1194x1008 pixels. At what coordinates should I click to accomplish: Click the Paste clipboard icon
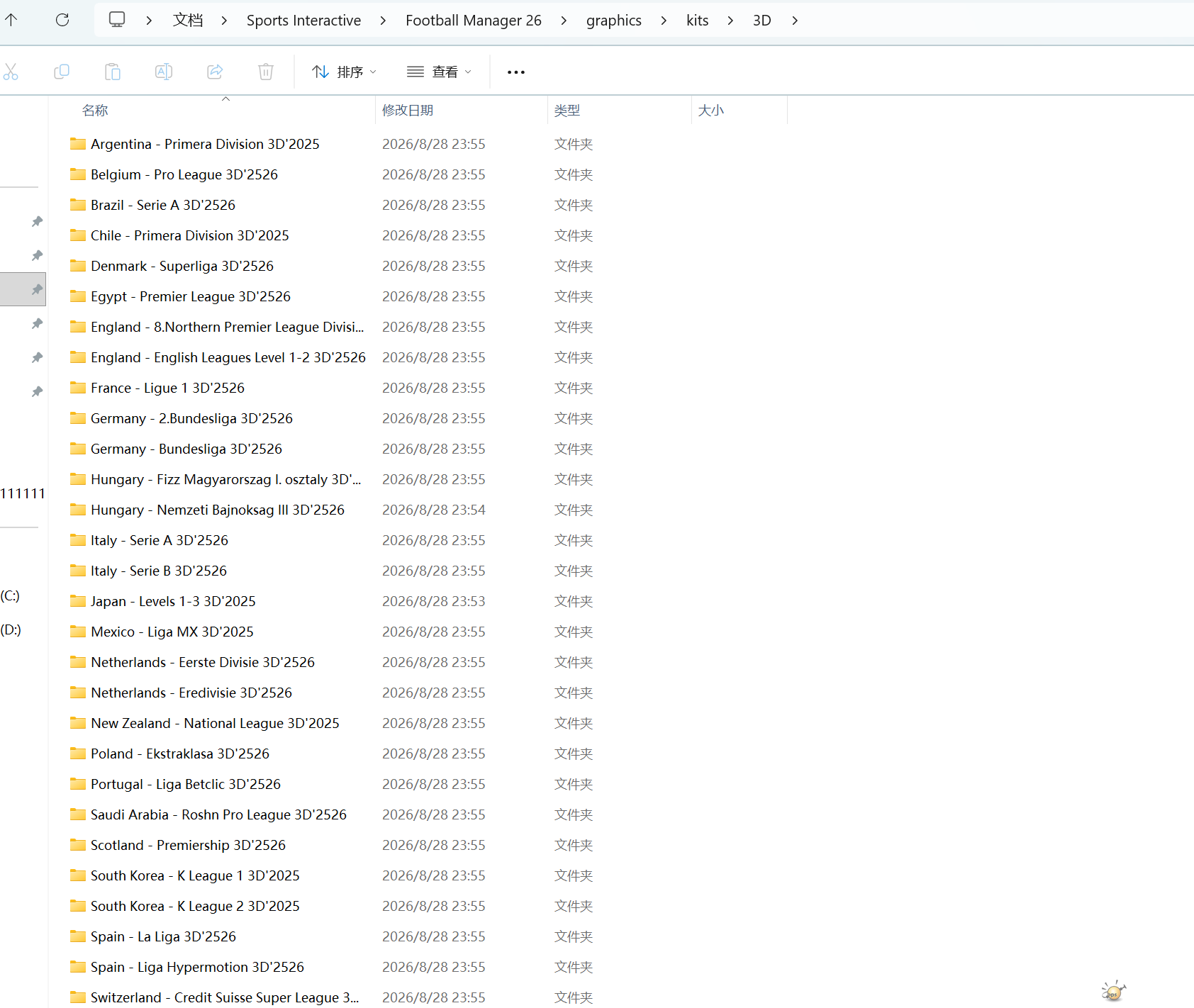click(x=113, y=72)
